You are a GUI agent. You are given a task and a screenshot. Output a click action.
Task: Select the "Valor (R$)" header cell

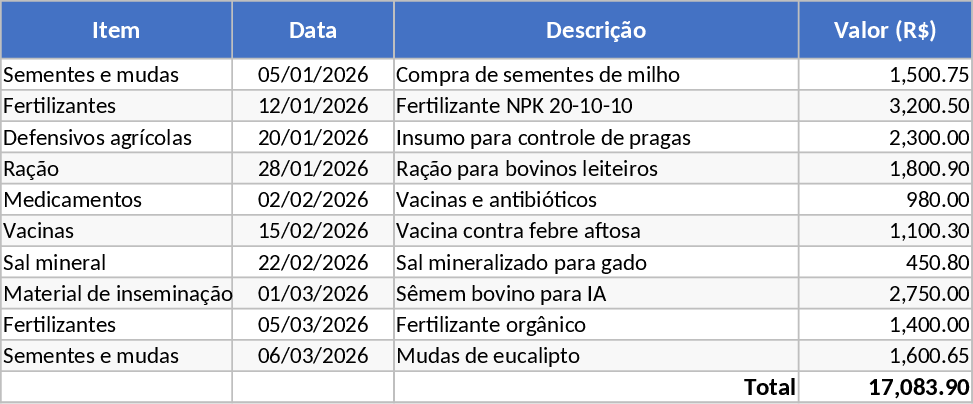coord(885,30)
